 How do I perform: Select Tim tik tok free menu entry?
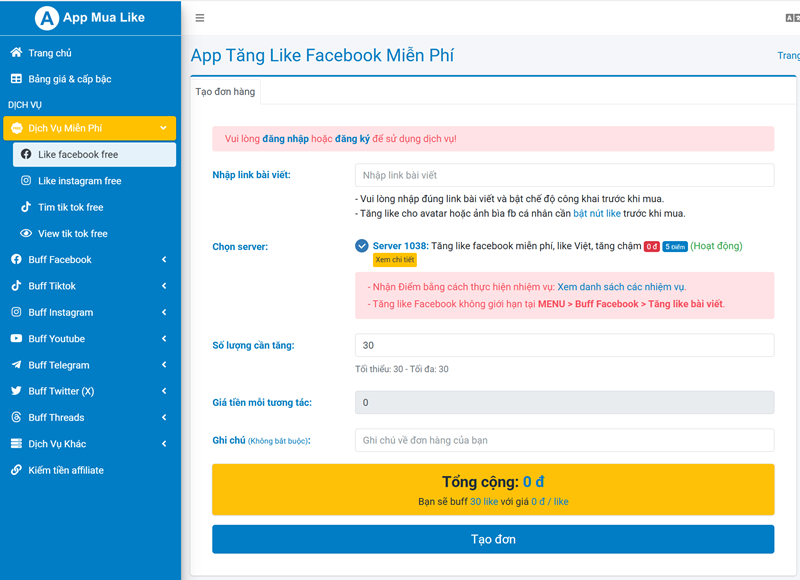click(x=94, y=207)
